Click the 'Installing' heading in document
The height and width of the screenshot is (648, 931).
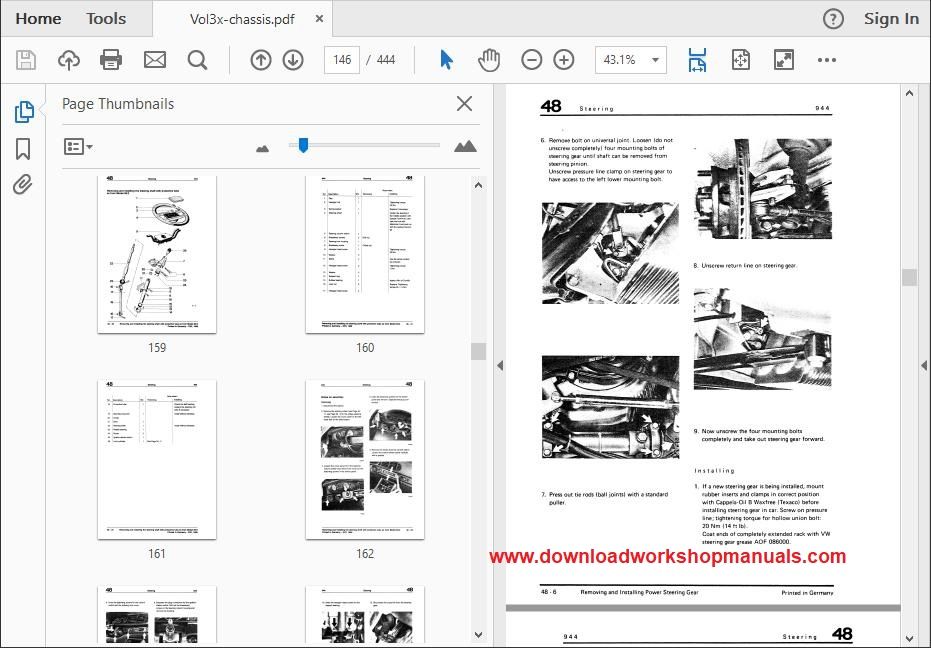[x=714, y=470]
